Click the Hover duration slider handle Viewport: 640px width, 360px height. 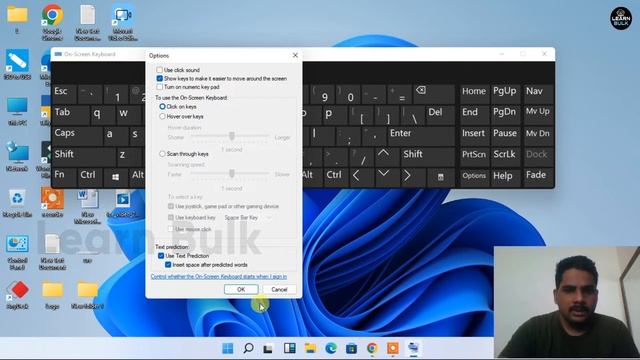tap(232, 136)
